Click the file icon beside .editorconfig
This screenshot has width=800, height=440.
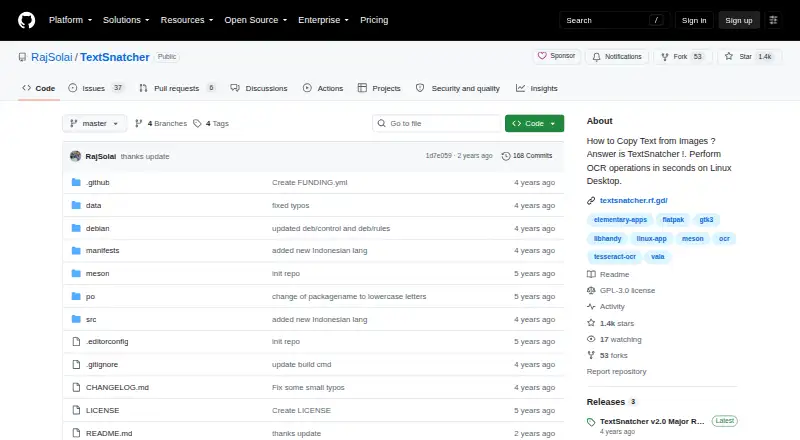(x=76, y=341)
